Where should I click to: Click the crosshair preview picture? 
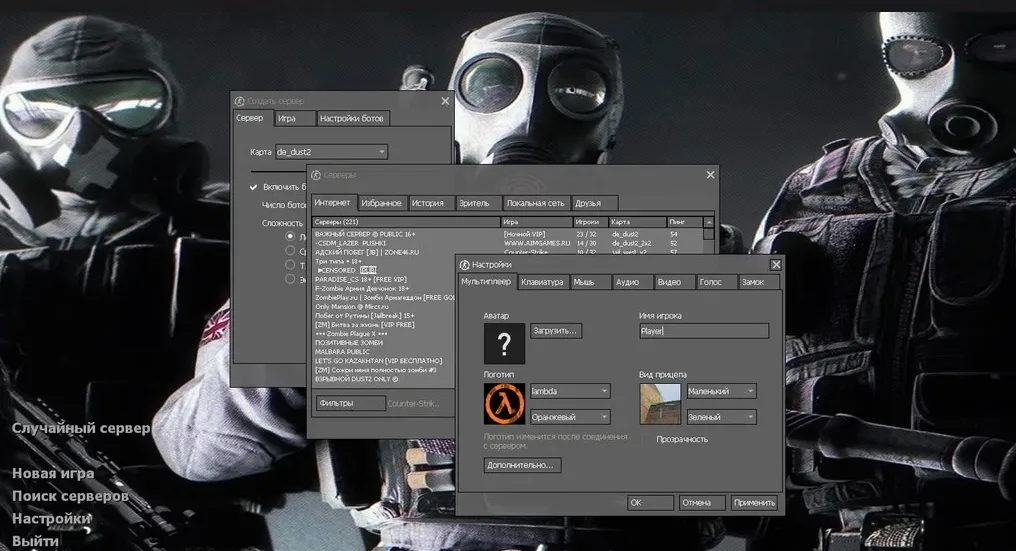pos(659,404)
